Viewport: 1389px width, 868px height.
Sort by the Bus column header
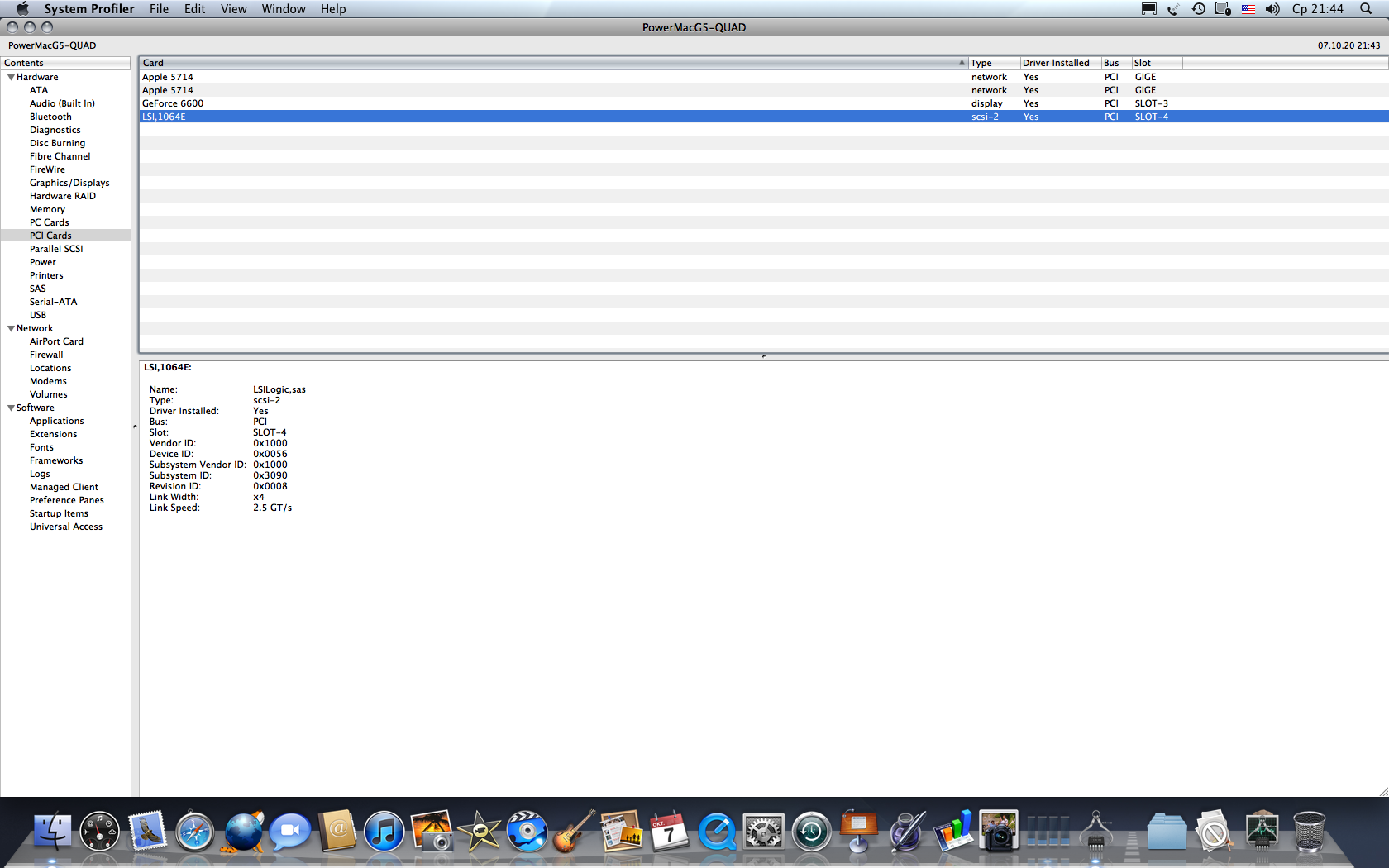(x=1116, y=63)
